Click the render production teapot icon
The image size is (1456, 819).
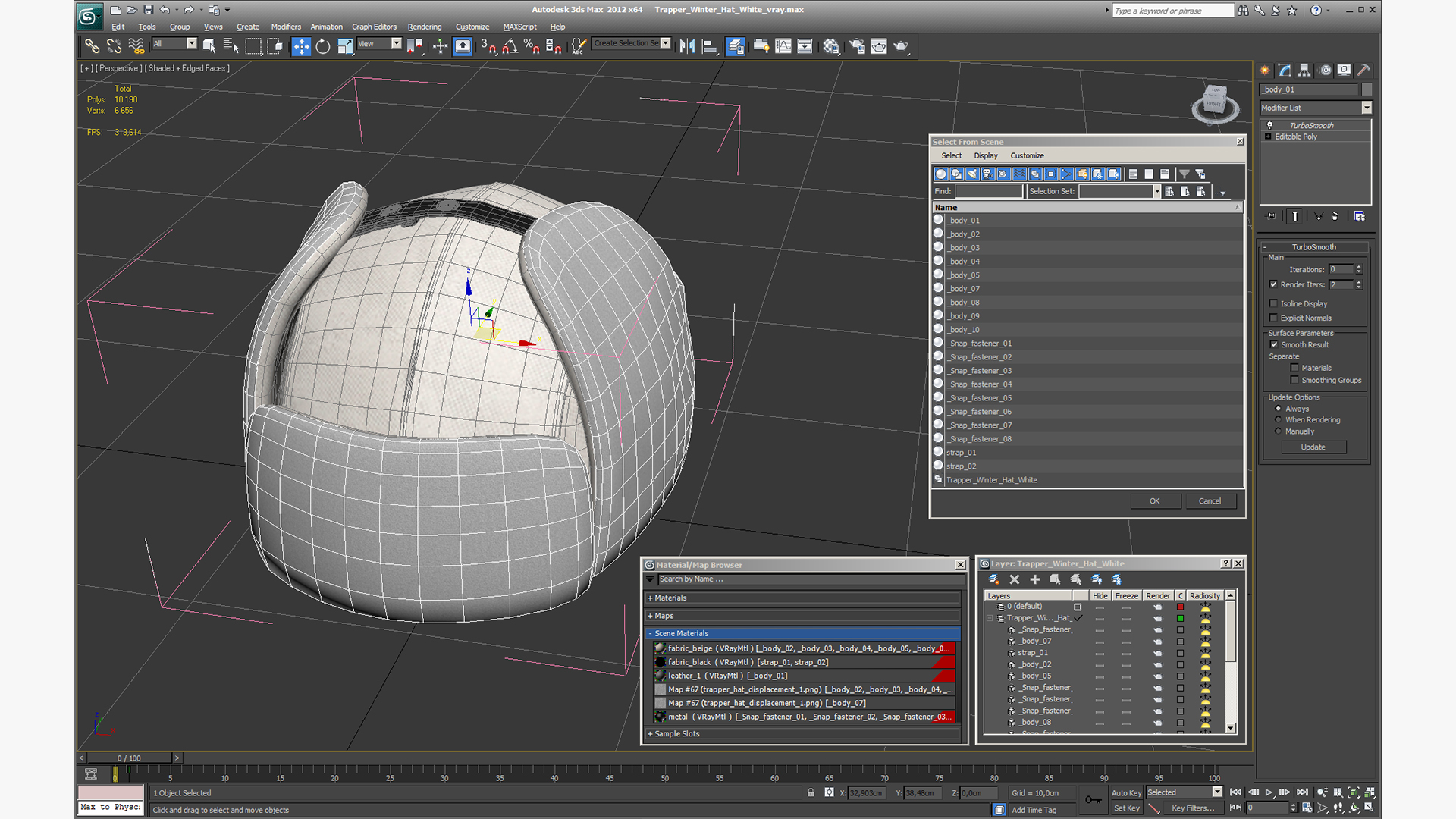(901, 46)
